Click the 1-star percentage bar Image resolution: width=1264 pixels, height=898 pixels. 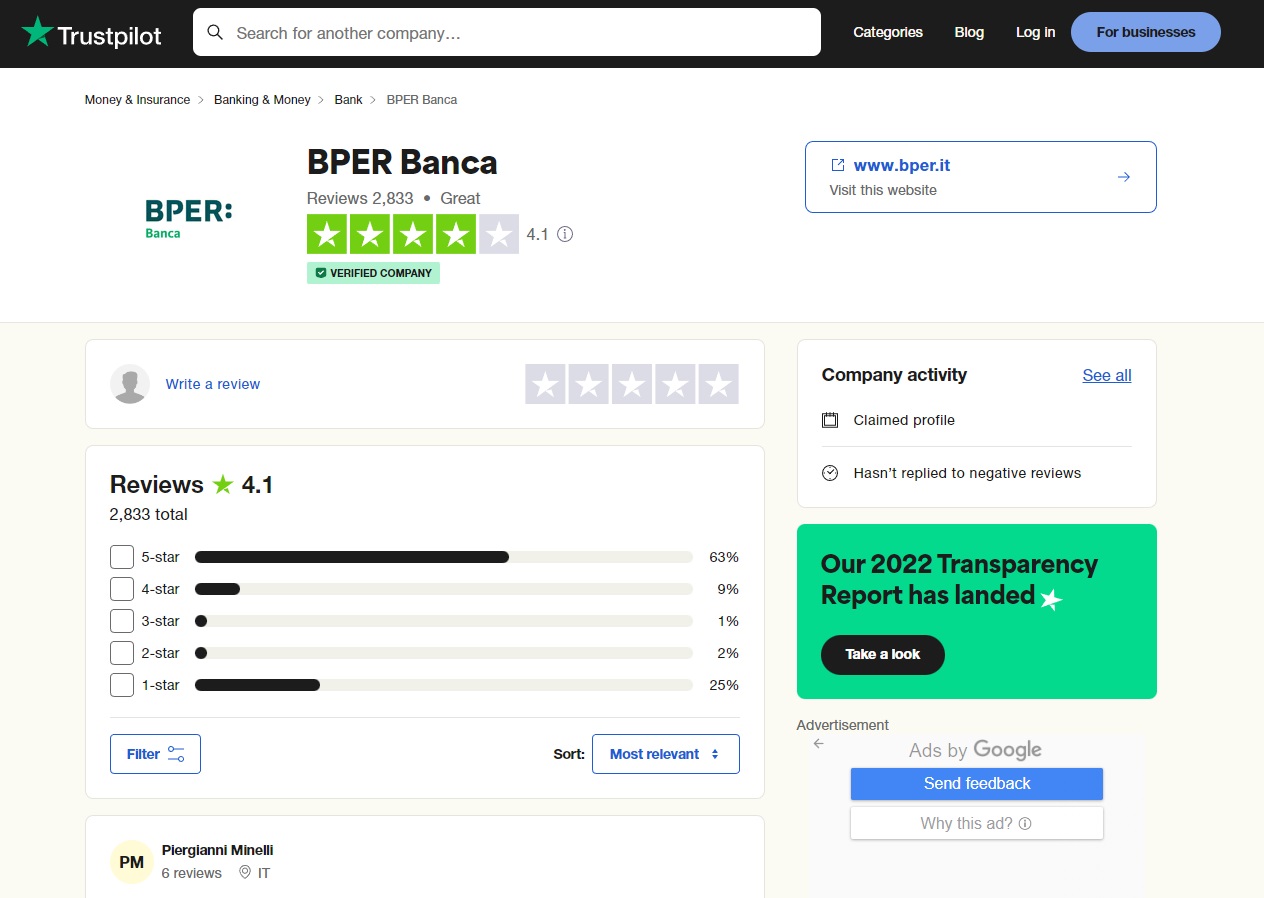(x=444, y=685)
